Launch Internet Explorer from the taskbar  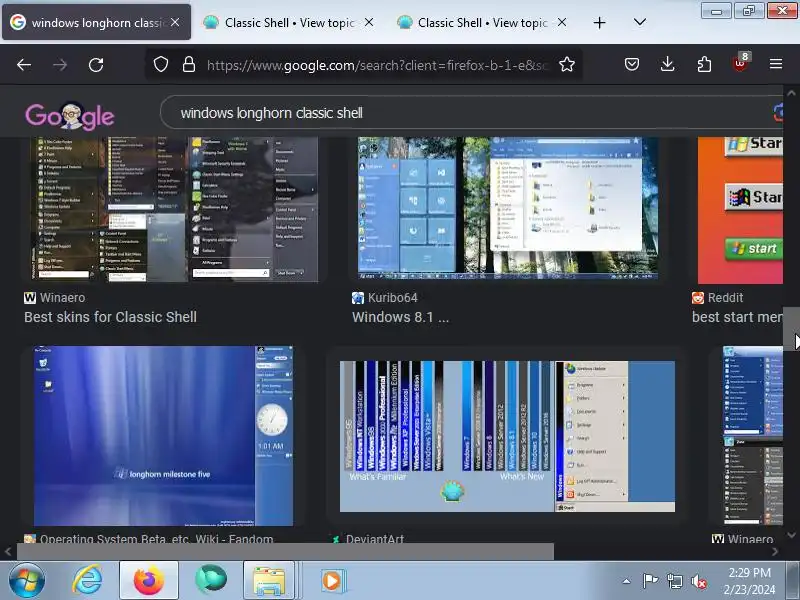[87, 580]
